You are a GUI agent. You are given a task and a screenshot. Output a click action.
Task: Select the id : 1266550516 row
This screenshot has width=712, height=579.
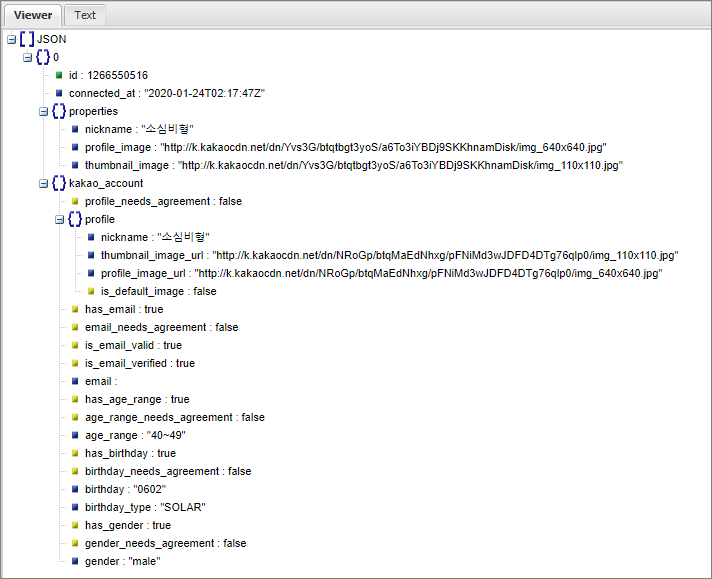pos(108,75)
